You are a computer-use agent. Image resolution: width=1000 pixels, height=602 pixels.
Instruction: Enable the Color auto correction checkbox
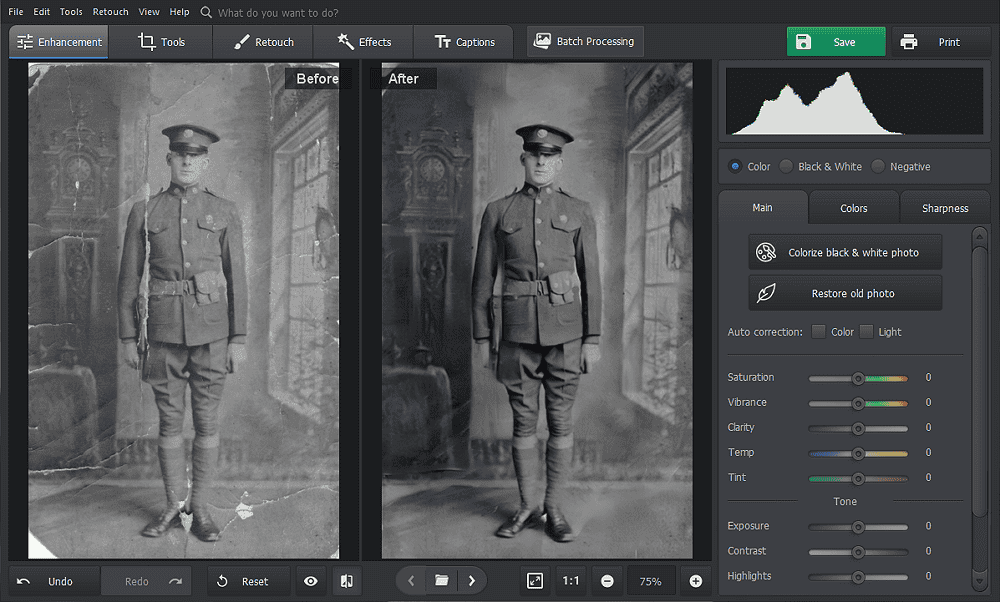(x=819, y=332)
